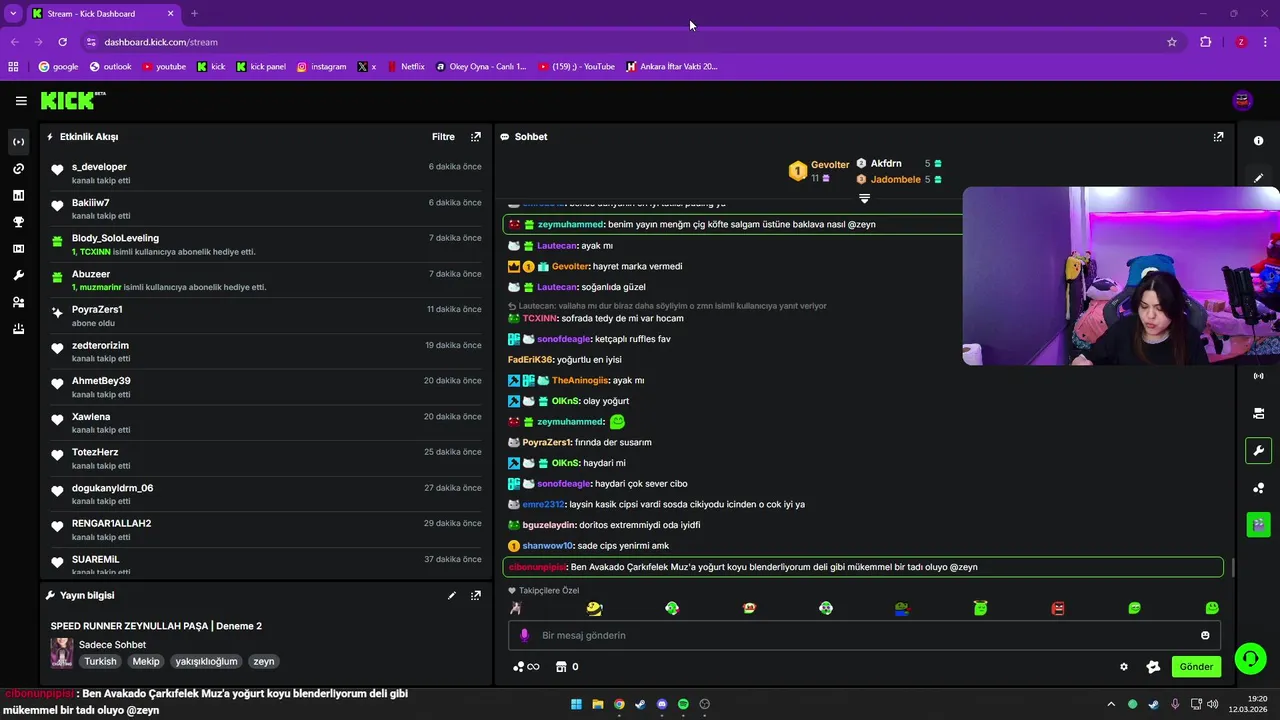This screenshot has width=1280, height=720.
Task: Open the instagram bookmark
Action: pyautogui.click(x=321, y=67)
